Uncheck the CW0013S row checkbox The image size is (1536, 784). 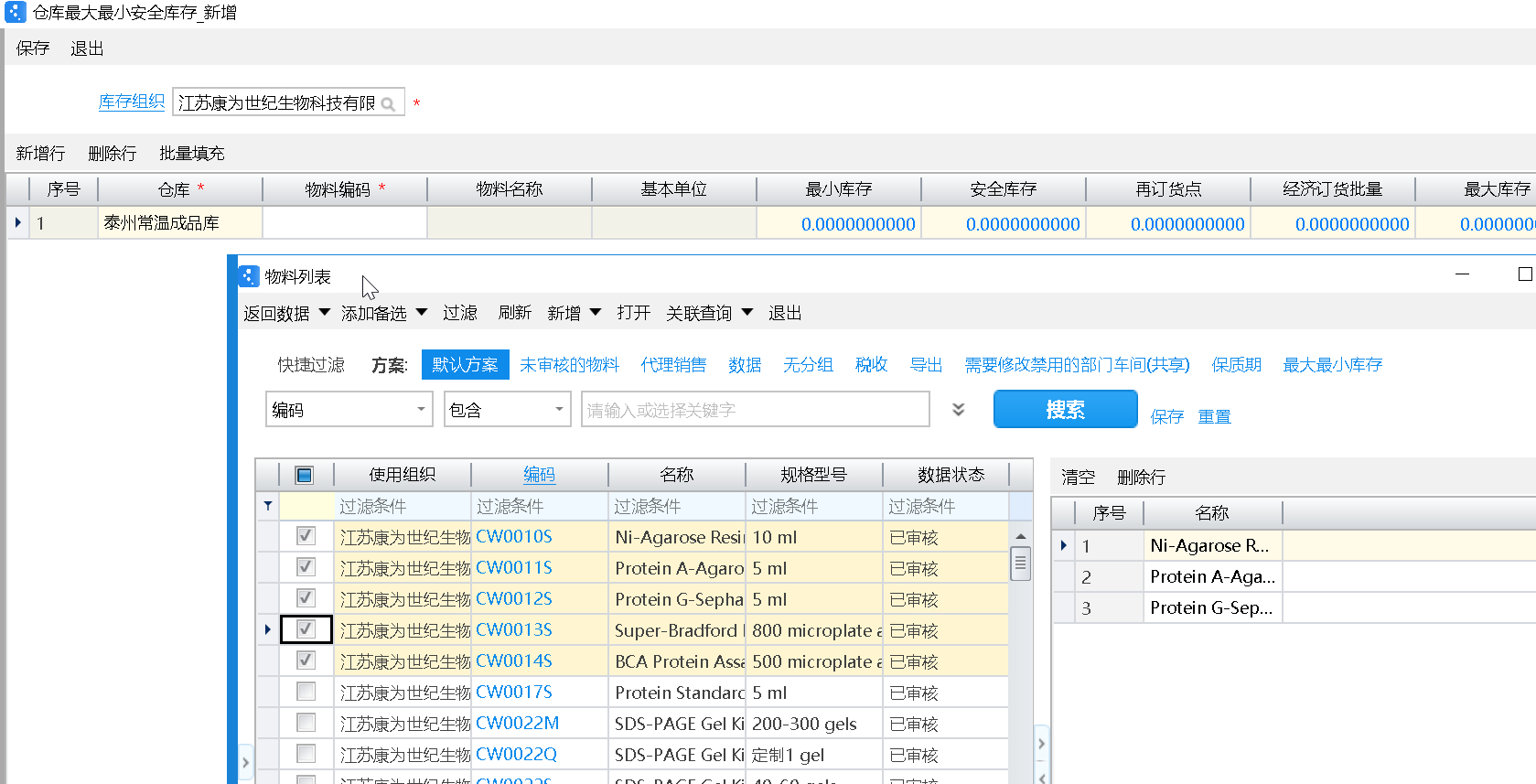pyautogui.click(x=306, y=629)
